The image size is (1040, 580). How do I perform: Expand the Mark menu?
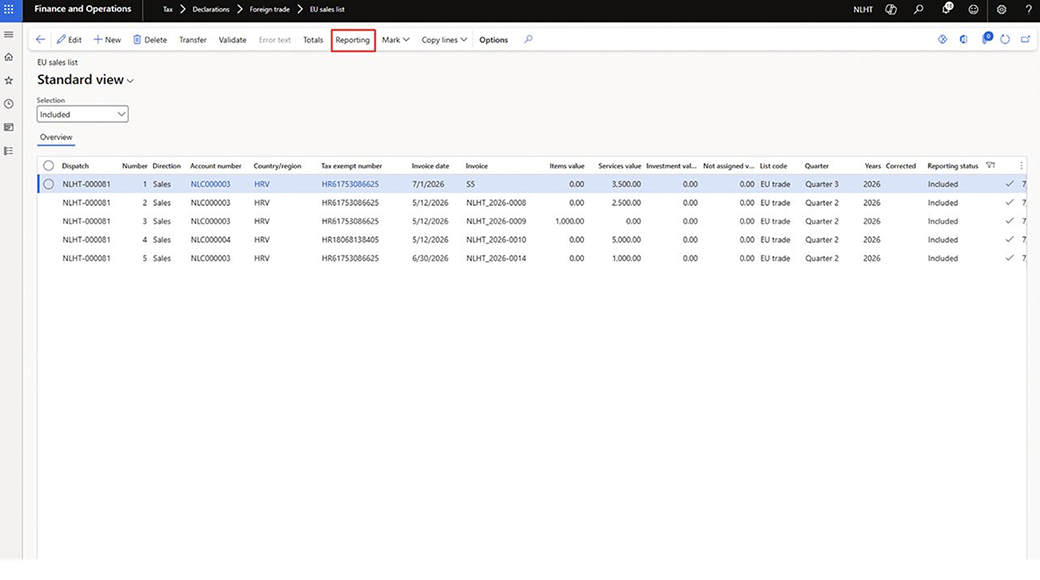(x=395, y=40)
